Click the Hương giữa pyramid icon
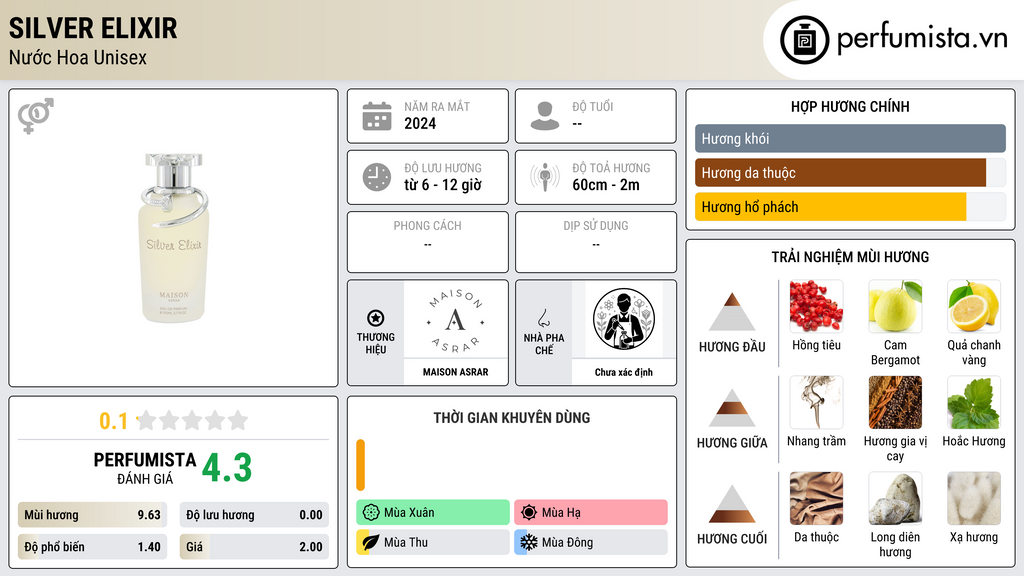This screenshot has height=576, width=1024. 732,408
